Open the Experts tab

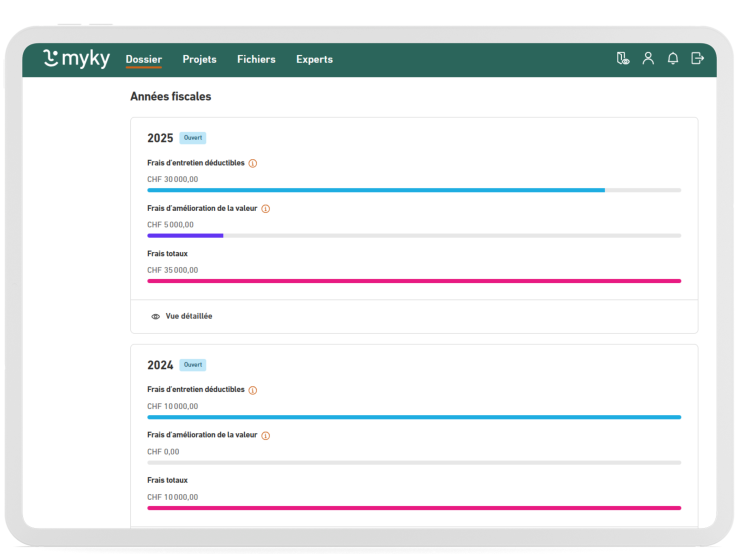tap(314, 59)
